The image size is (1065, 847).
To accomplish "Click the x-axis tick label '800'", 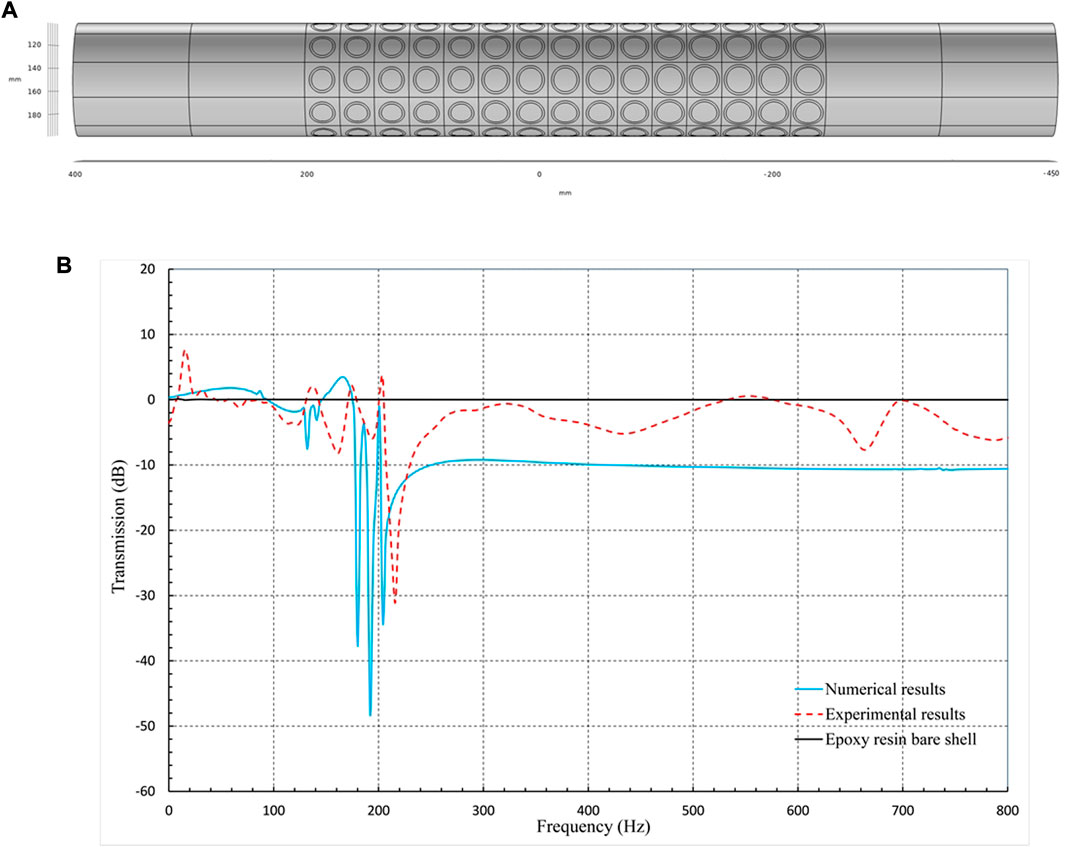I will [1007, 810].
